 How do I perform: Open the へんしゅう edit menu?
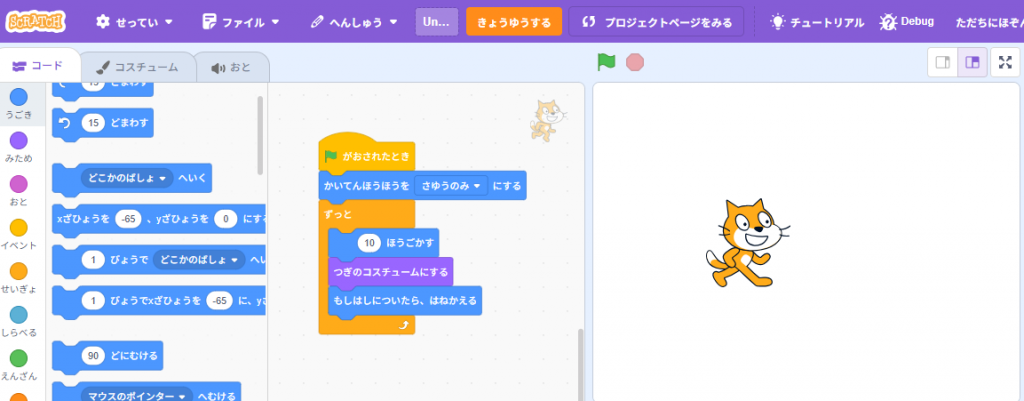tap(353, 22)
